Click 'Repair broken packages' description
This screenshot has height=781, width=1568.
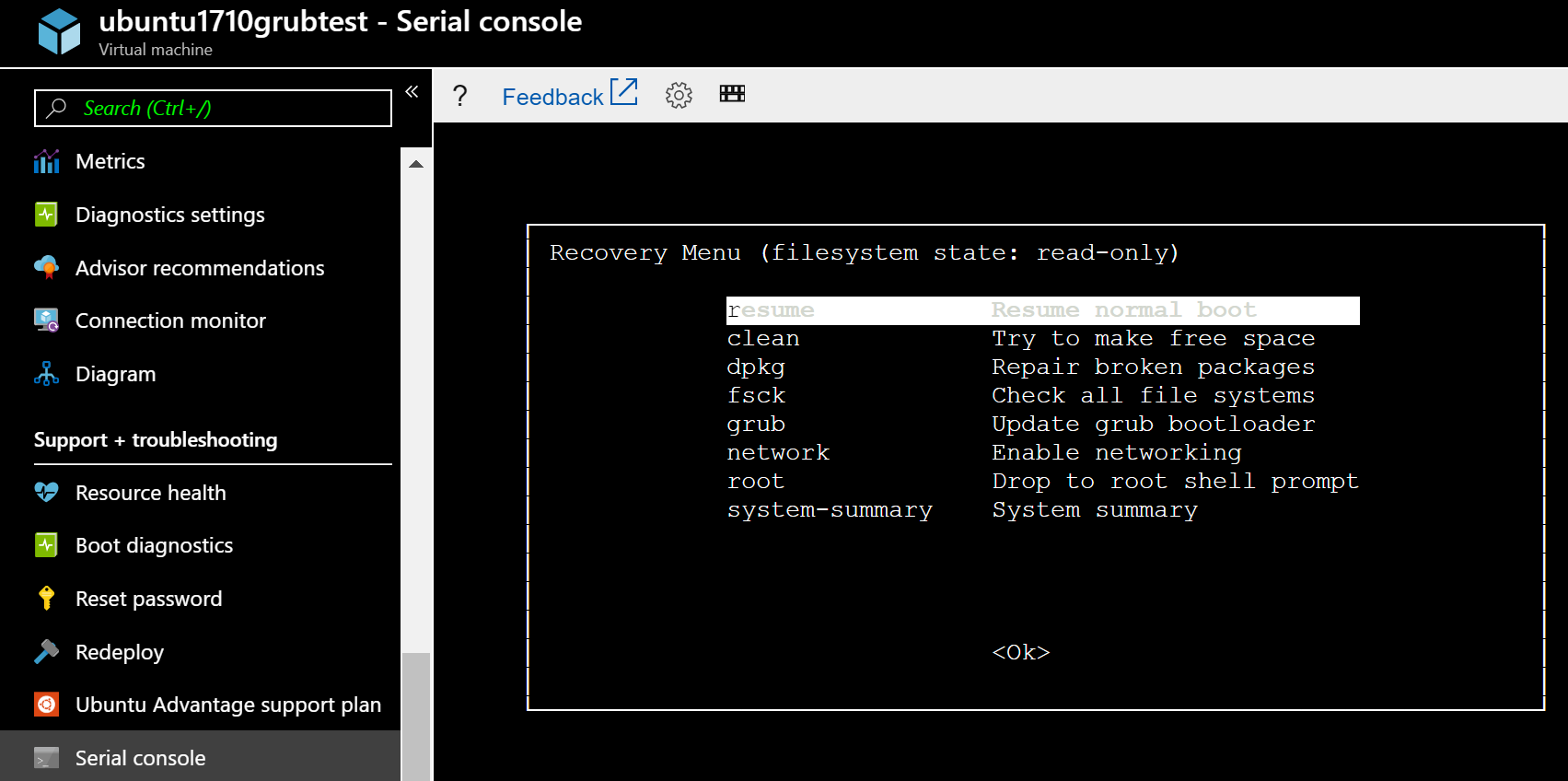(x=1154, y=367)
